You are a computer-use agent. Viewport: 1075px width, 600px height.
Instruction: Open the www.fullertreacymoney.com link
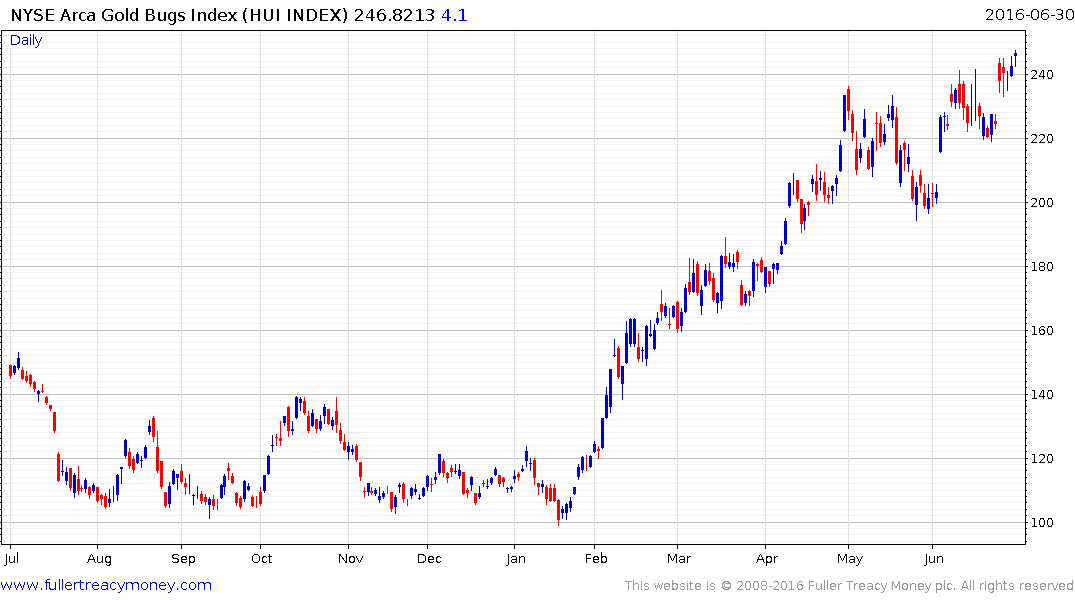(x=106, y=585)
